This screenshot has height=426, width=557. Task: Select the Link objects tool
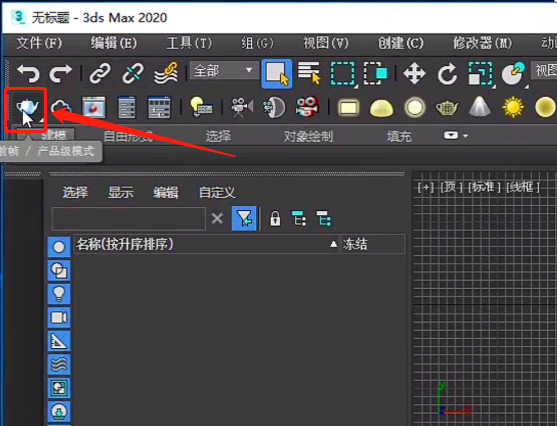click(x=100, y=74)
